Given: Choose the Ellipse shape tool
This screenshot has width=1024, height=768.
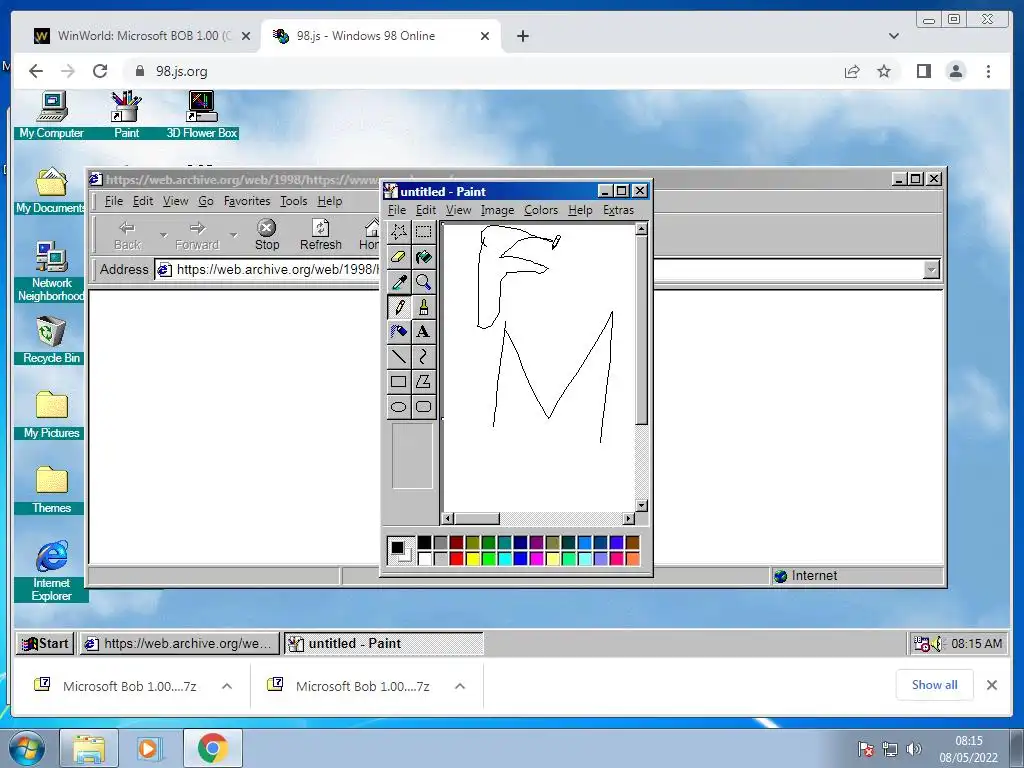Looking at the screenshot, I should (398, 406).
